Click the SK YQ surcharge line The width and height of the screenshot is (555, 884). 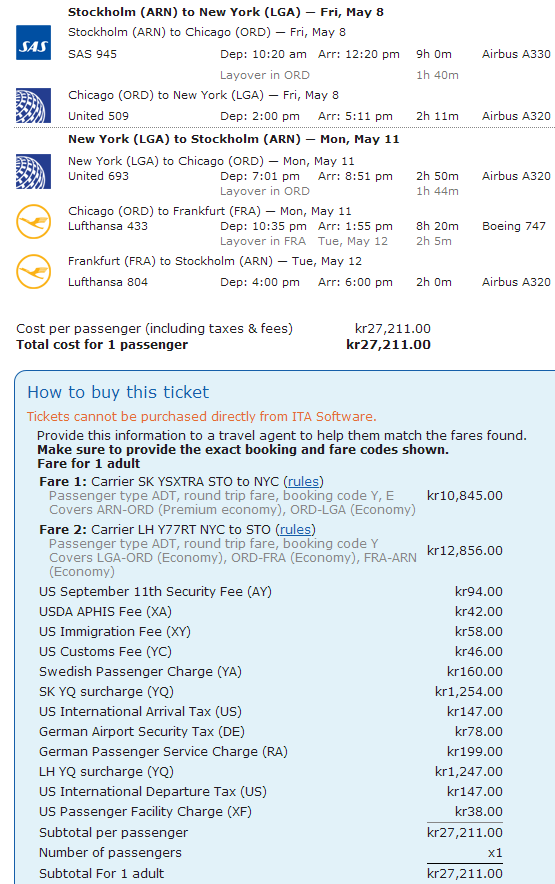pos(271,692)
